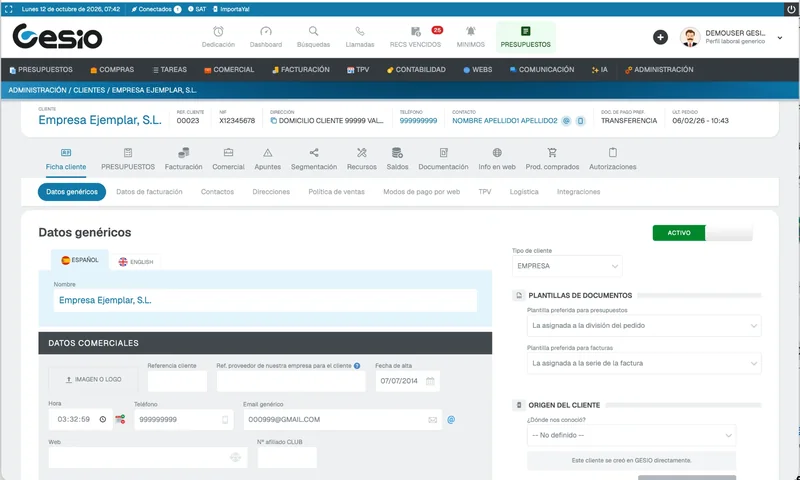This screenshot has width=800, height=480.
Task: Expand user profile chevron menu
Action: point(780,38)
